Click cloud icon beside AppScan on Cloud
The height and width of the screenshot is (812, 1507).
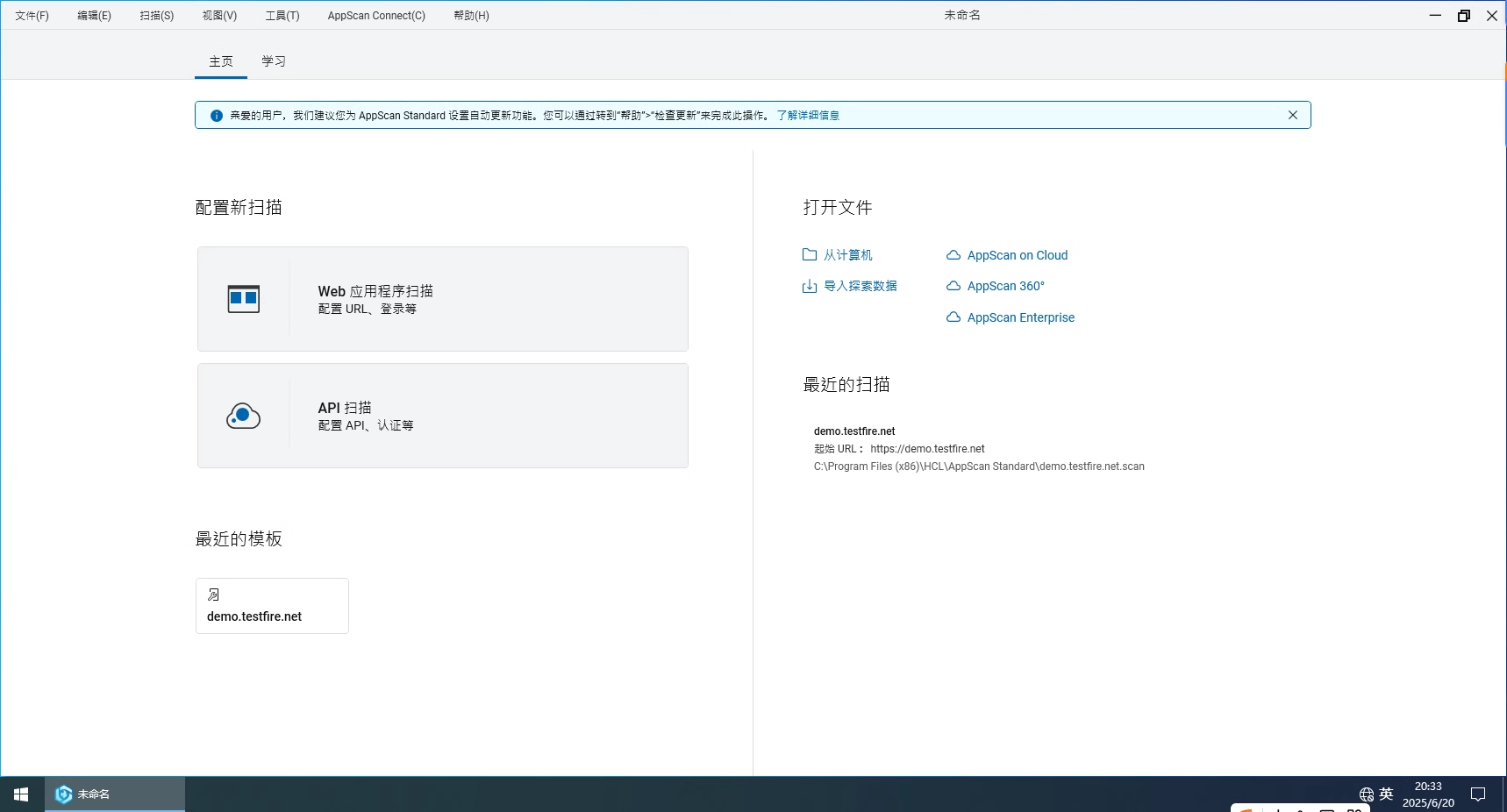(x=953, y=255)
